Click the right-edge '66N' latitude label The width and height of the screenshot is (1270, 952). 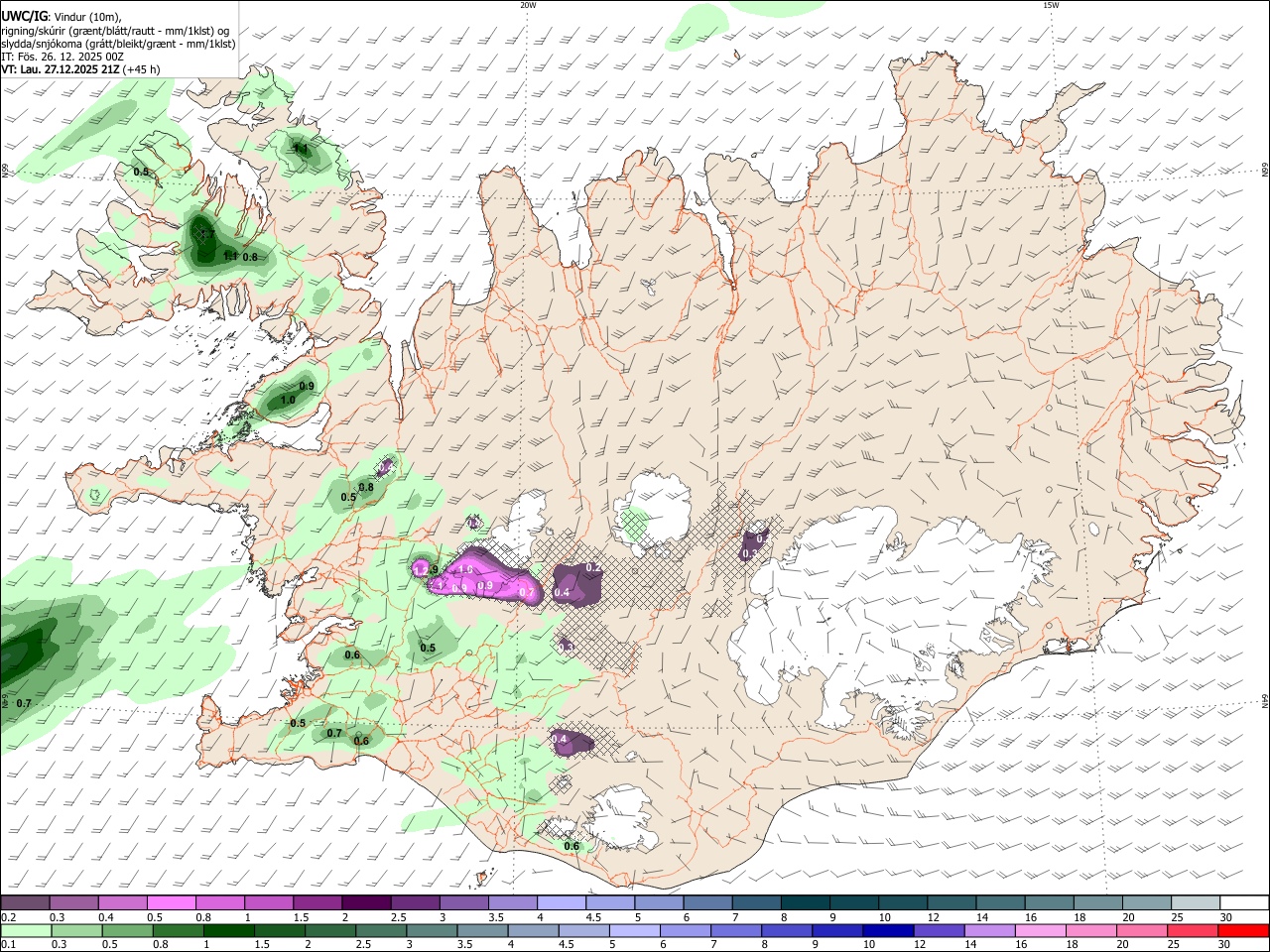coord(1265,172)
